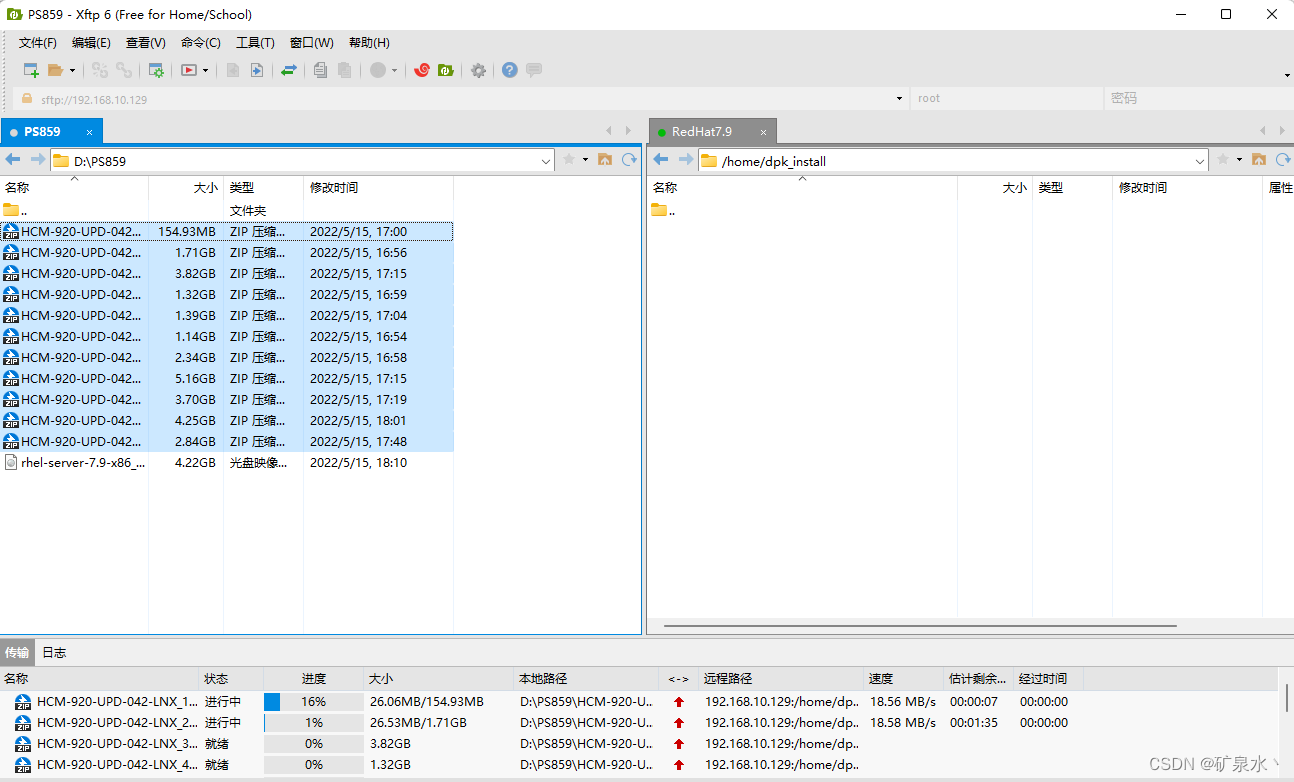Viewport: 1294px width, 782px height.
Task: Open the session properties gear icon
Action: click(x=157, y=70)
